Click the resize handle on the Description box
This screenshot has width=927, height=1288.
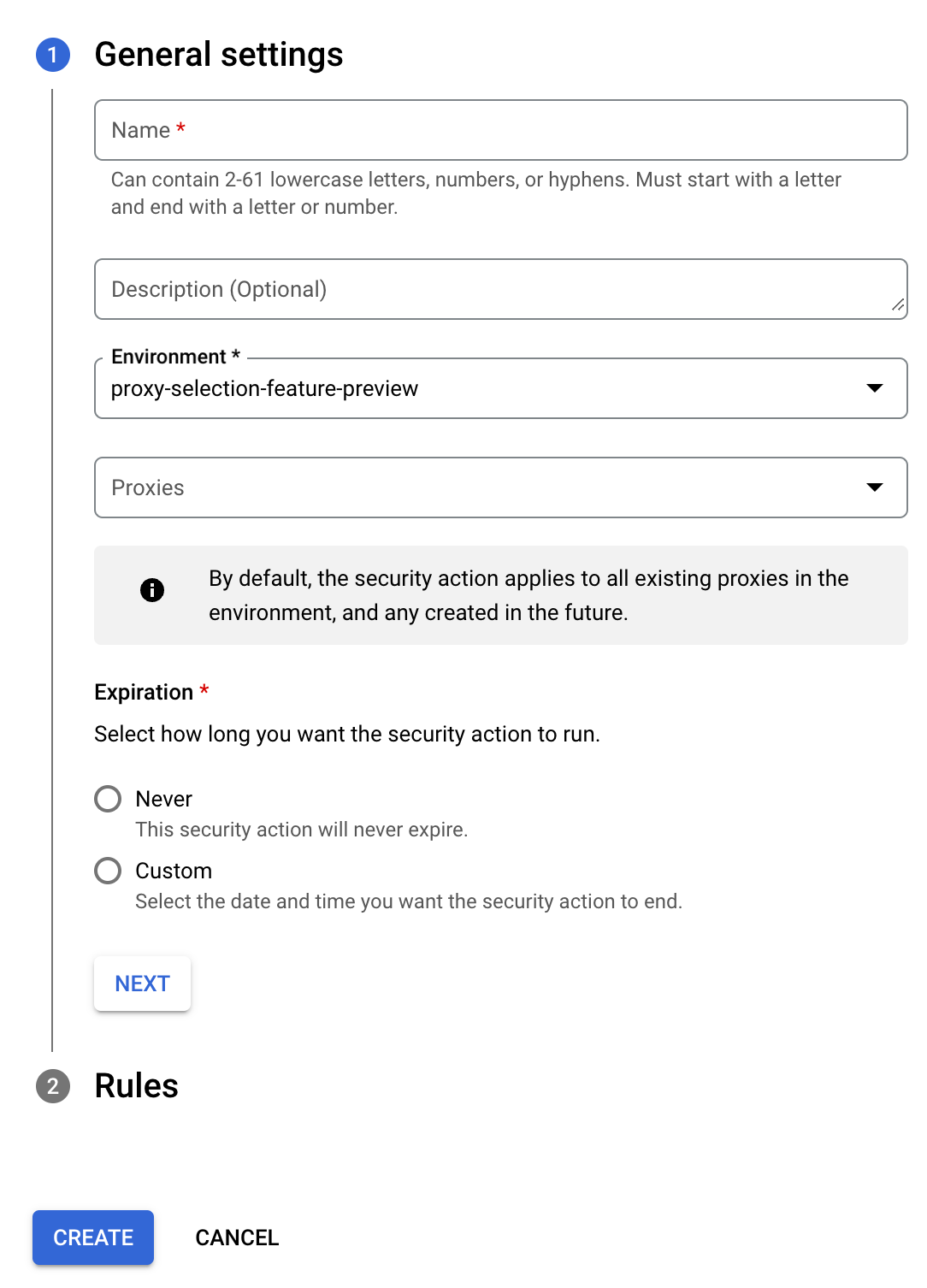tap(898, 304)
